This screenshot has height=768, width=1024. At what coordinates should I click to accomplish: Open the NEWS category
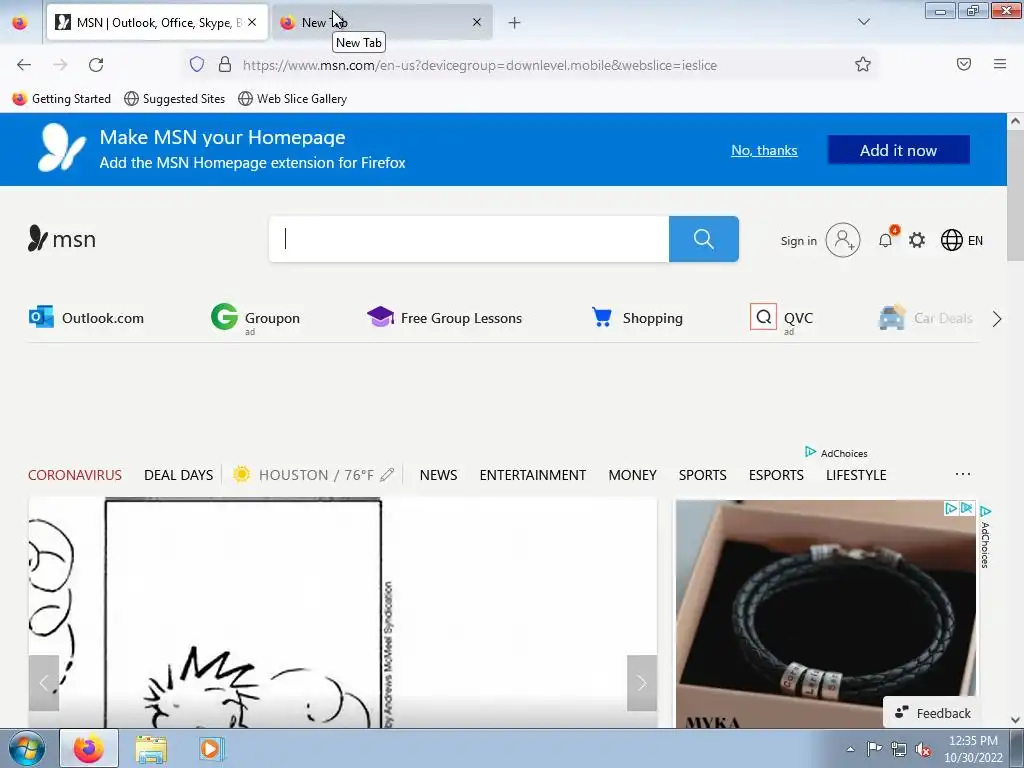[x=438, y=475]
